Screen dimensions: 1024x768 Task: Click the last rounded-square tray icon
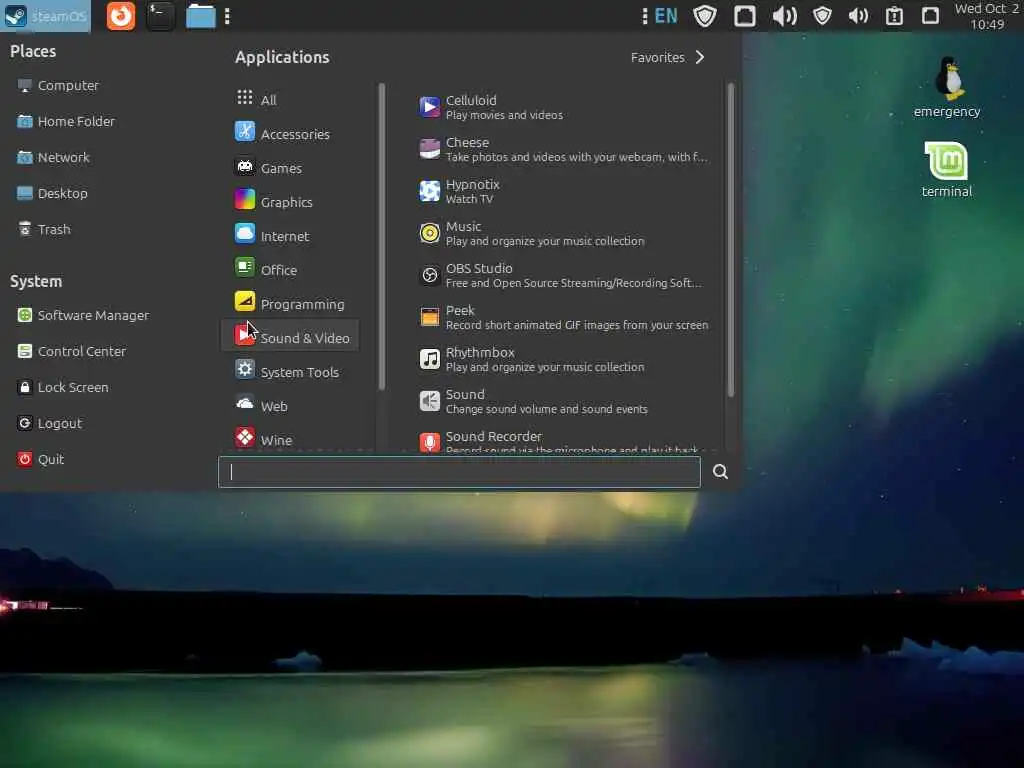pos(930,16)
